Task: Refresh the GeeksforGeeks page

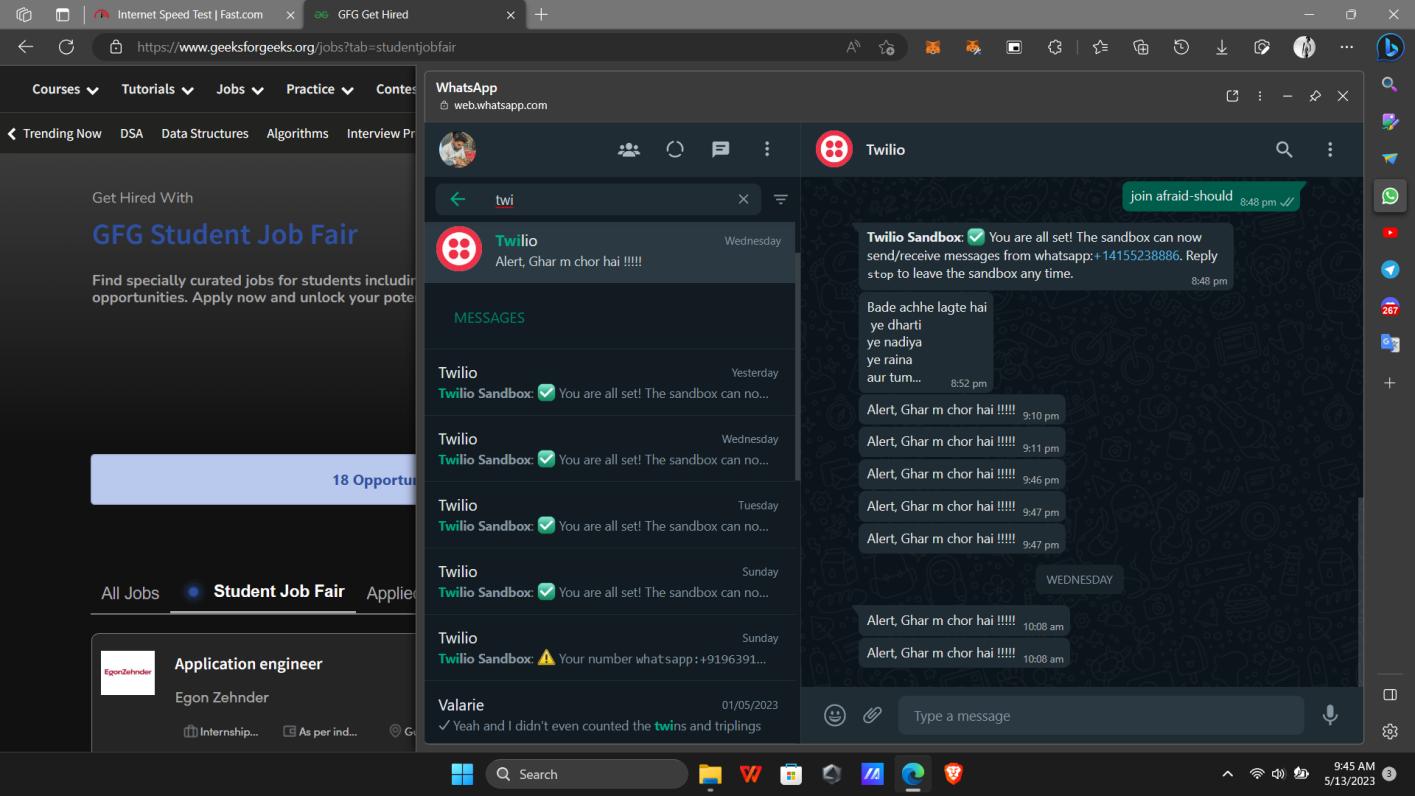Action: [67, 47]
